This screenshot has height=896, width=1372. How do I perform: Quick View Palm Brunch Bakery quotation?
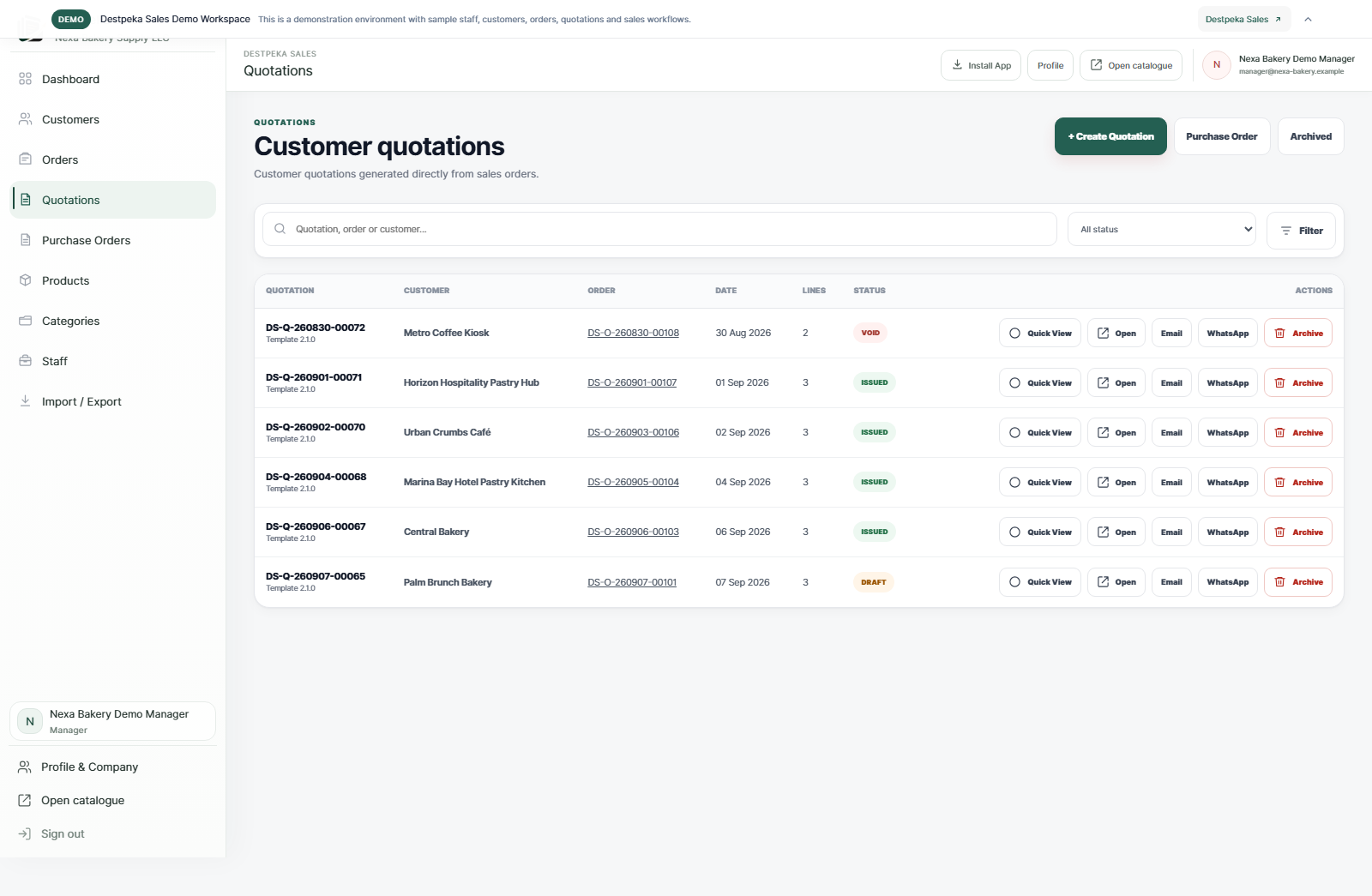tap(1040, 582)
